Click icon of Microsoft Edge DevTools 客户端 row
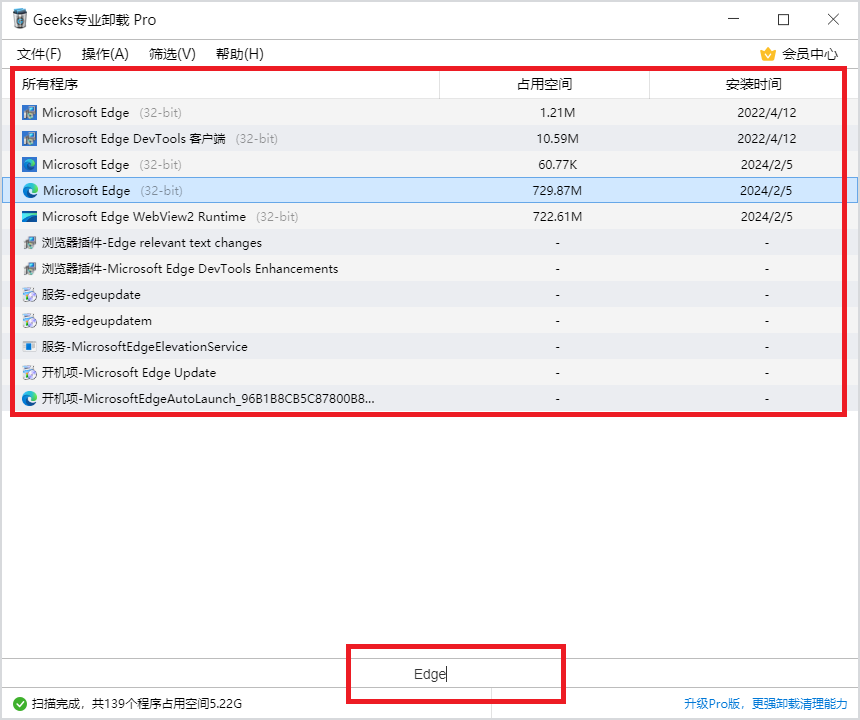 (29, 138)
